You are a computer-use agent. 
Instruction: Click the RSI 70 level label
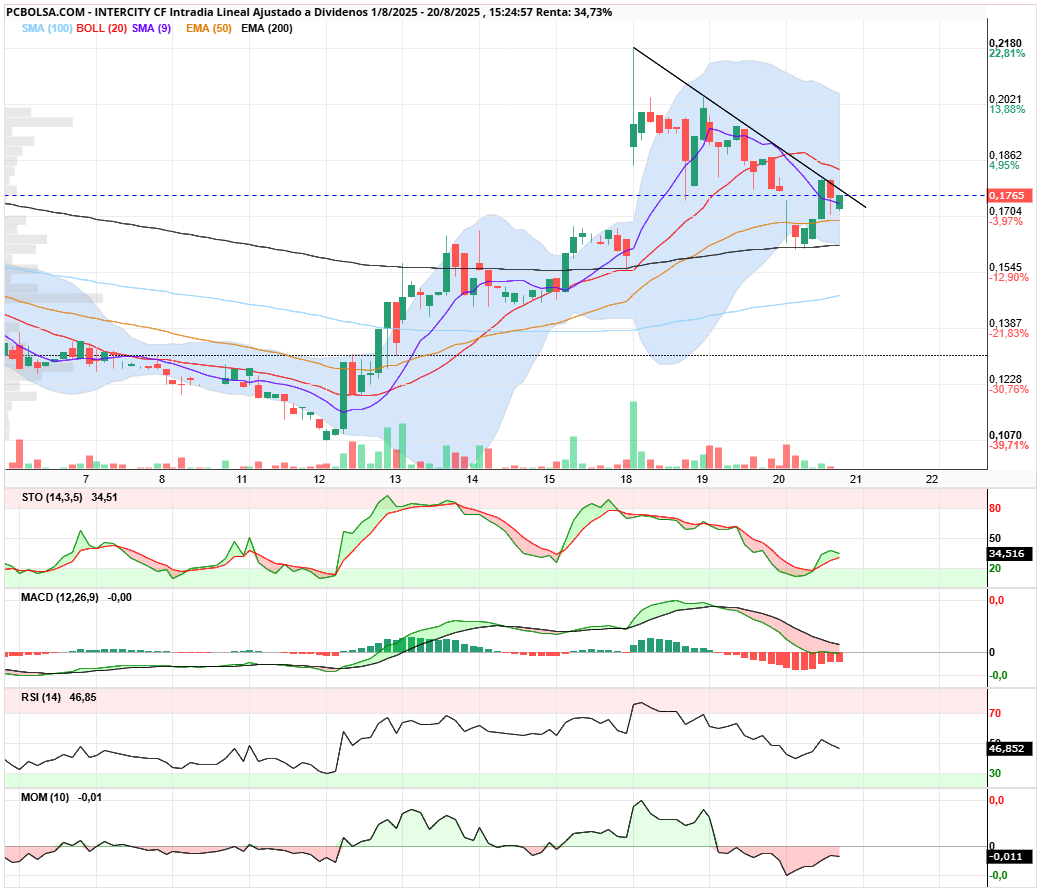pyautogui.click(x=995, y=713)
